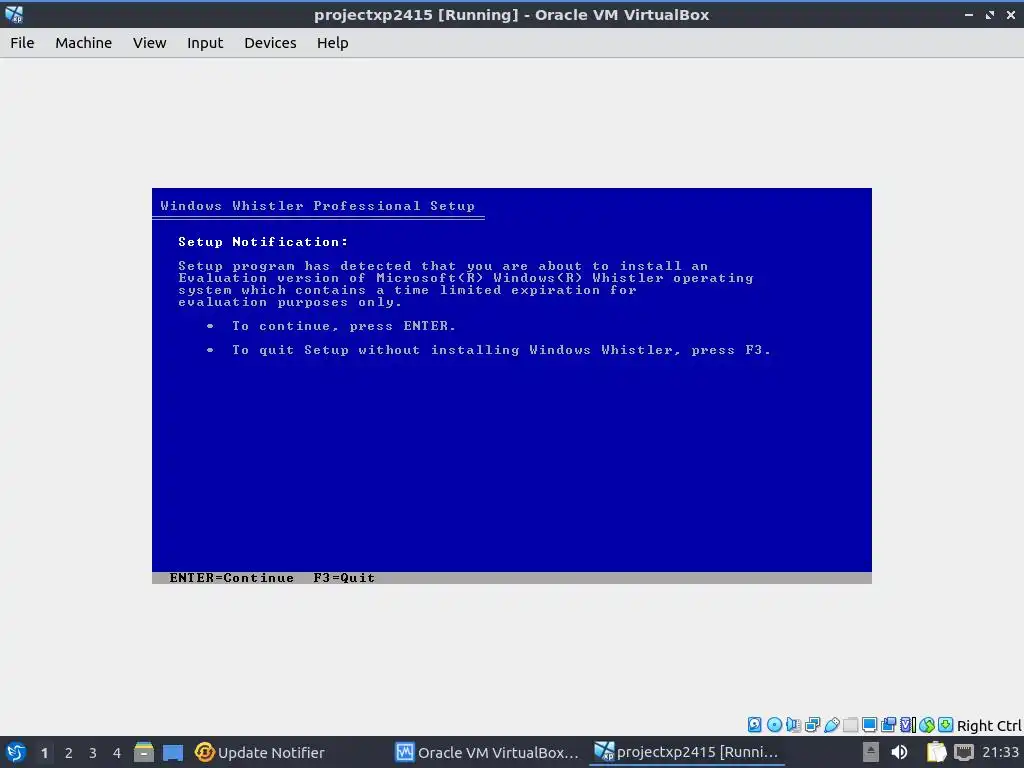Minimize the VirtualBox VM window
The height and width of the screenshot is (768, 1024).
click(969, 14)
